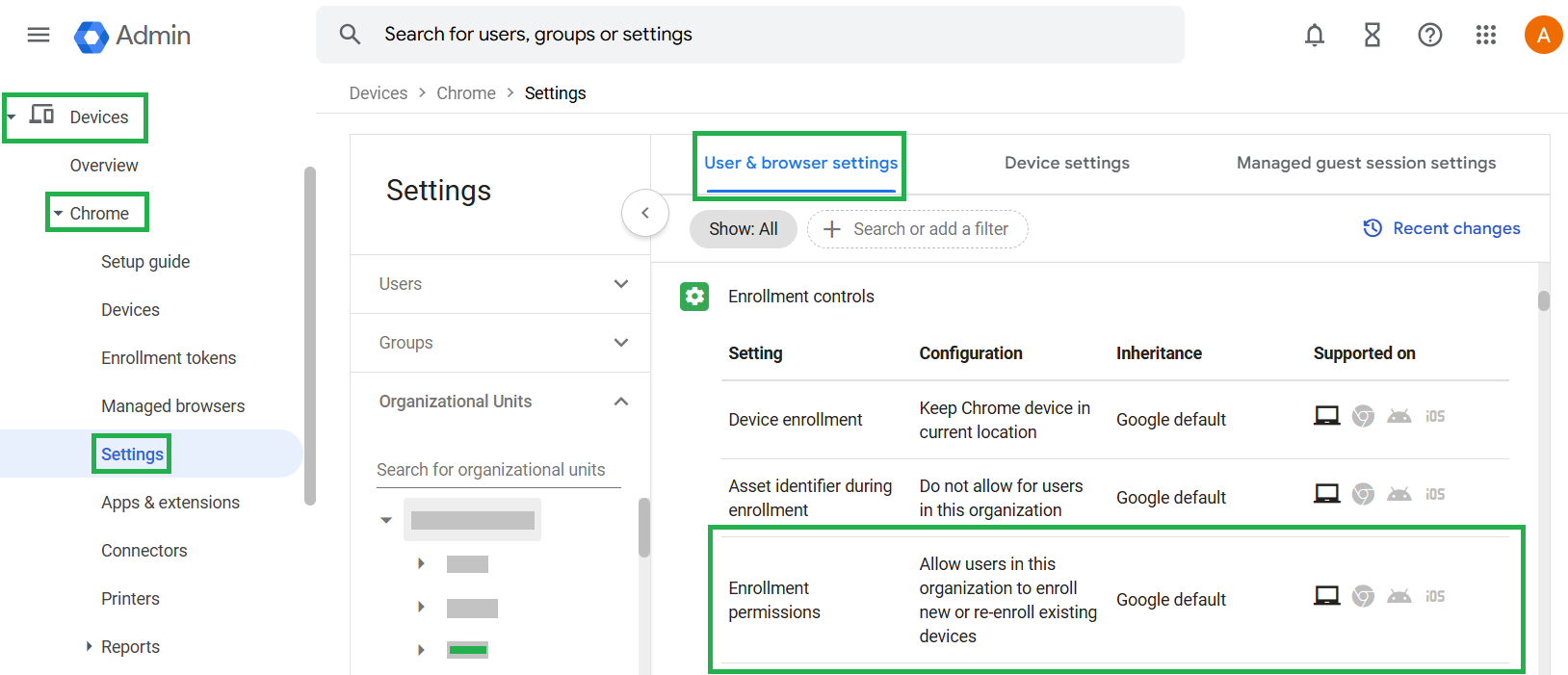
Task: Click the Inheritance column header
Action: point(1159,353)
